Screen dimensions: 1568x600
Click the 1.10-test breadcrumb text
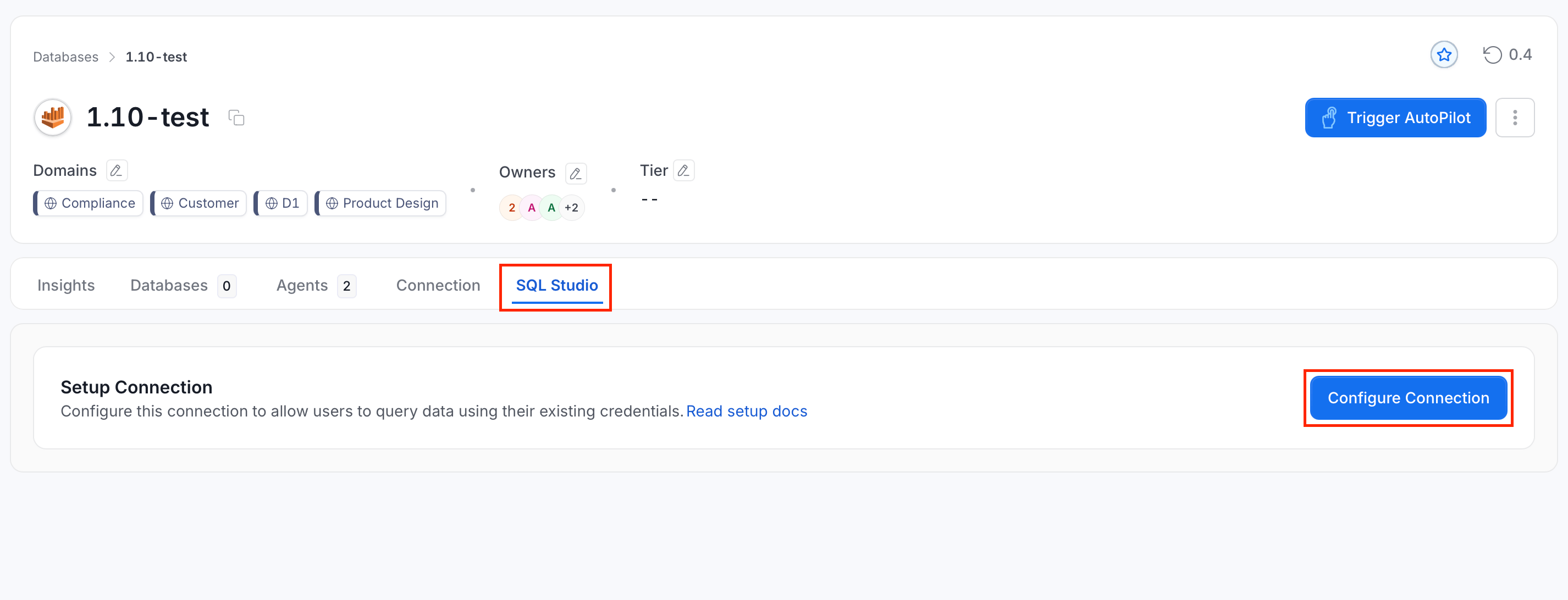point(157,57)
